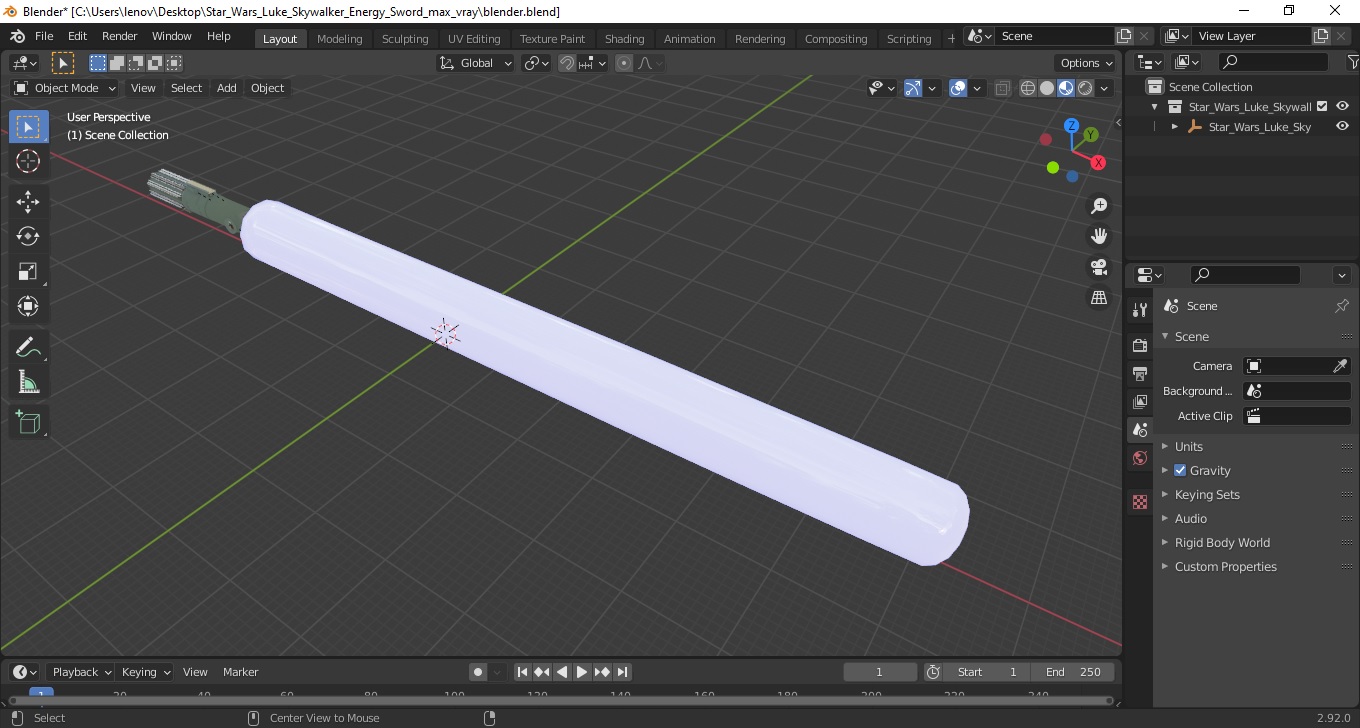Image resolution: width=1360 pixels, height=728 pixels.
Task: Open the Render menu
Action: tap(120, 36)
